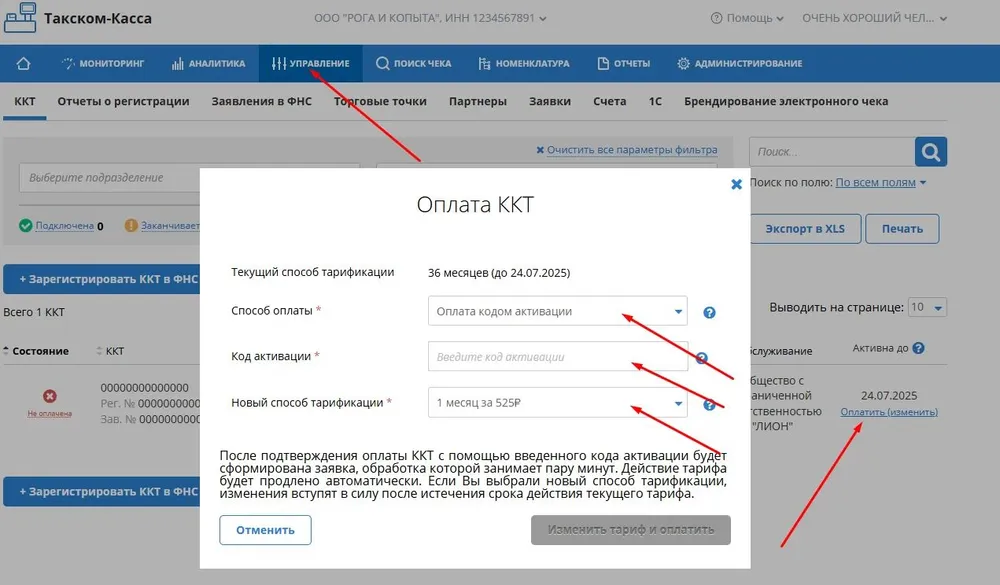Click the Такском-Касса cash register logo
The width and height of the screenshot is (1000, 585).
point(20,17)
